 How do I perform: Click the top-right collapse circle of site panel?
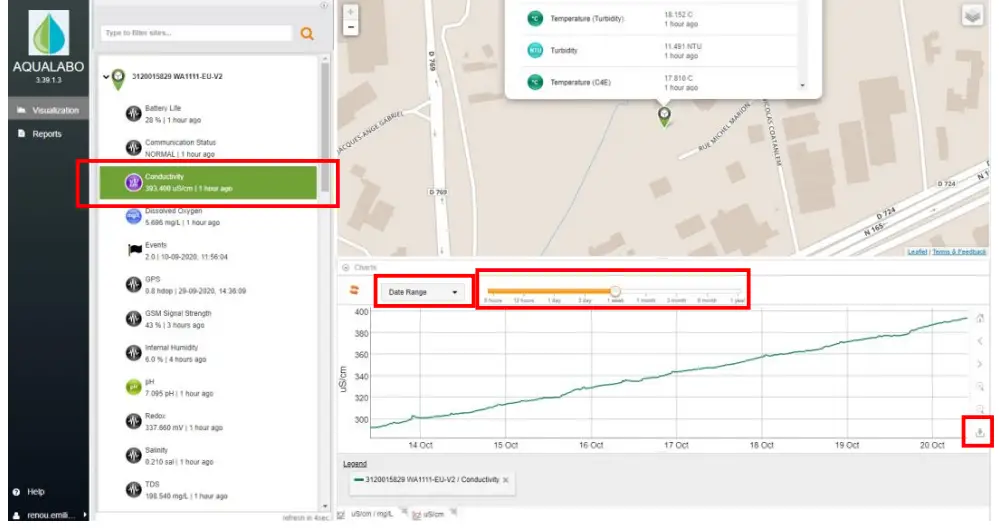tap(324, 5)
